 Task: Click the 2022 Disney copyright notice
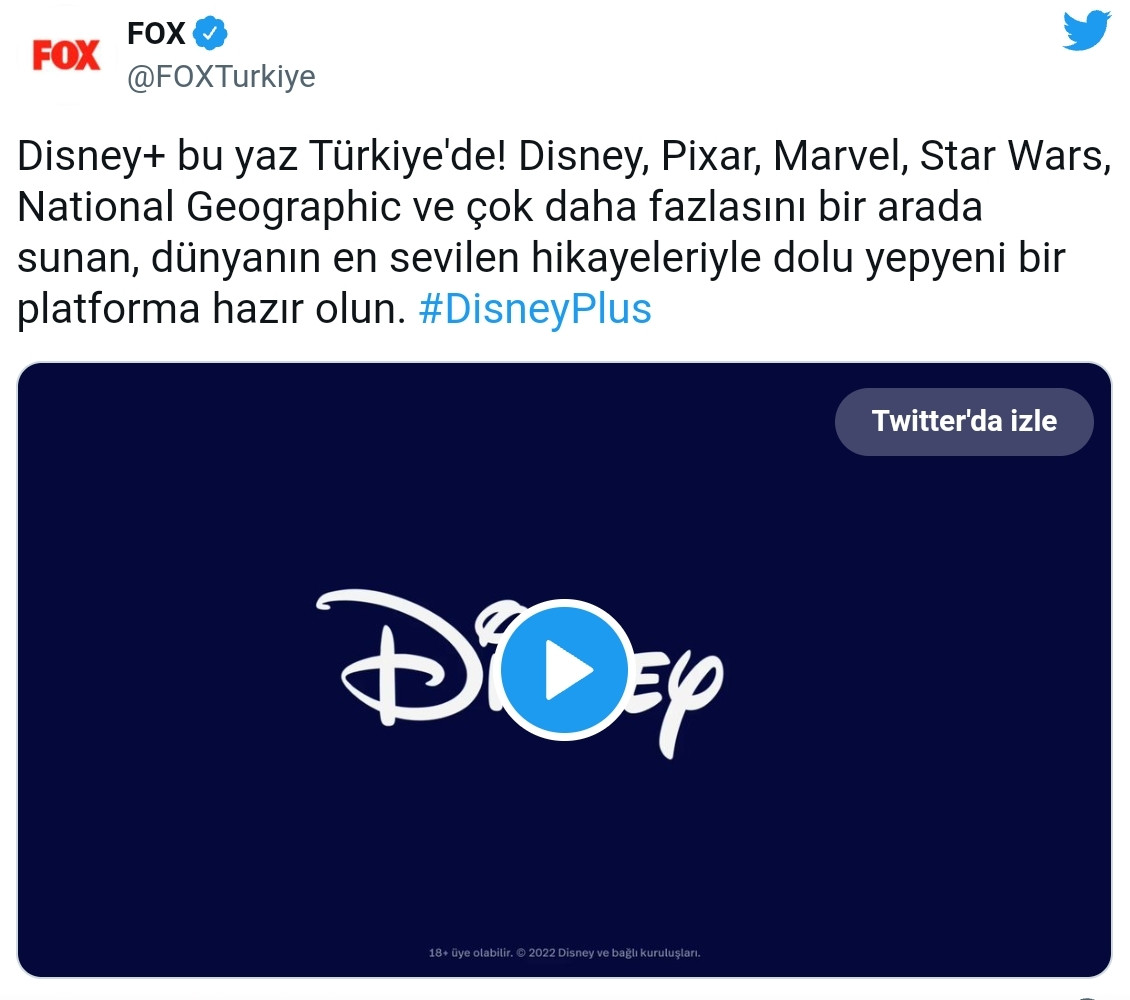610,953
